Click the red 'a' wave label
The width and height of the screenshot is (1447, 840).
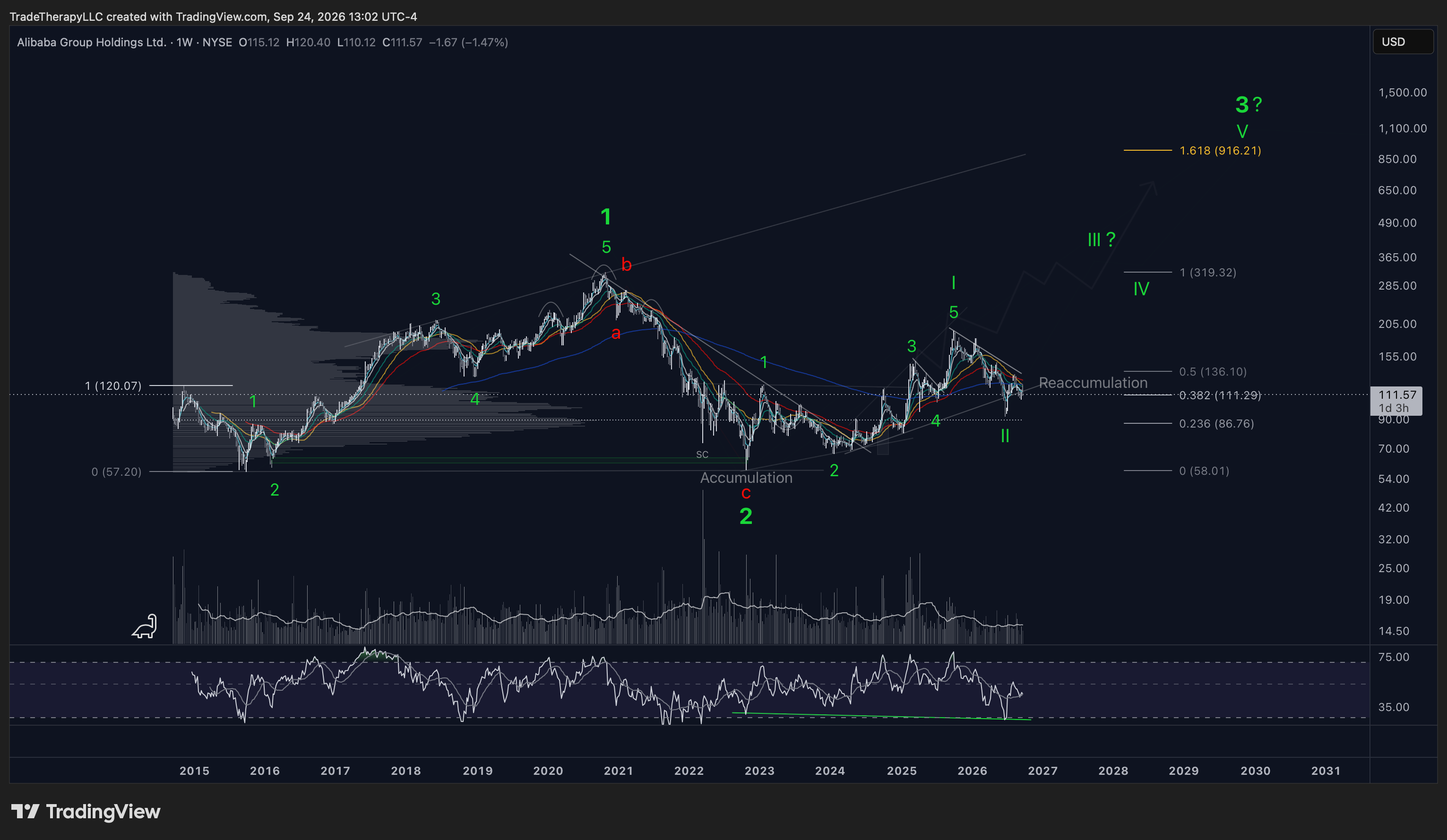(x=616, y=333)
